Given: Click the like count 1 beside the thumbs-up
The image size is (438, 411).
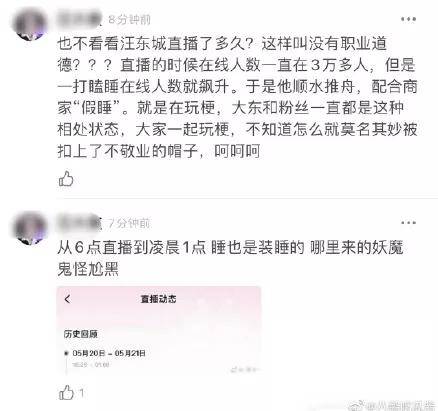Looking at the screenshot, I should (82, 393).
